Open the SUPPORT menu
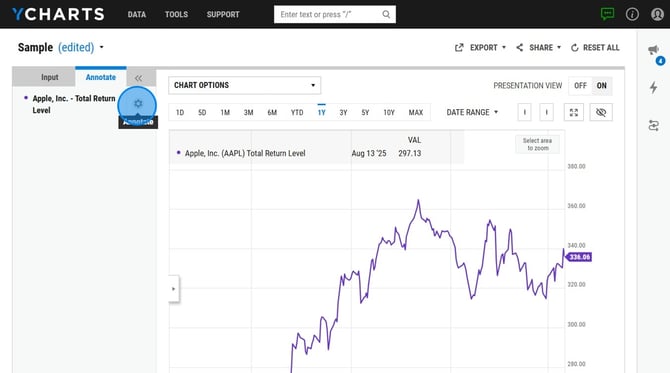This screenshot has width=670, height=373. coord(223,15)
